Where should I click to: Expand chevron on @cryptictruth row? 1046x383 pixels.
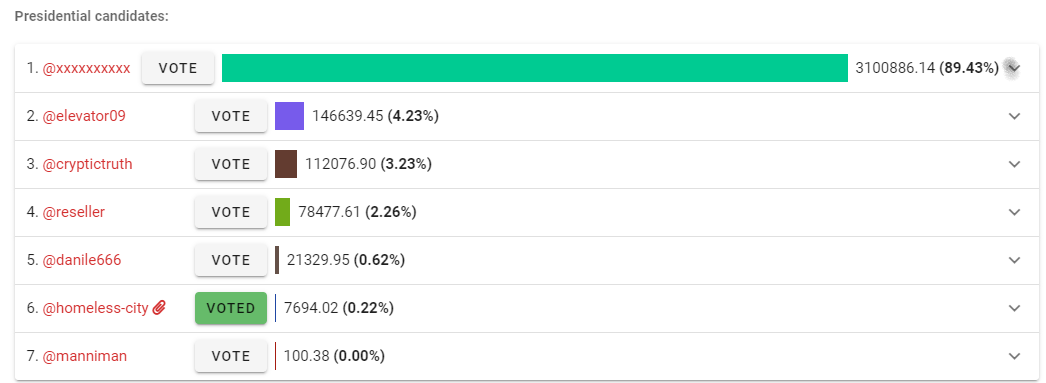click(1014, 164)
